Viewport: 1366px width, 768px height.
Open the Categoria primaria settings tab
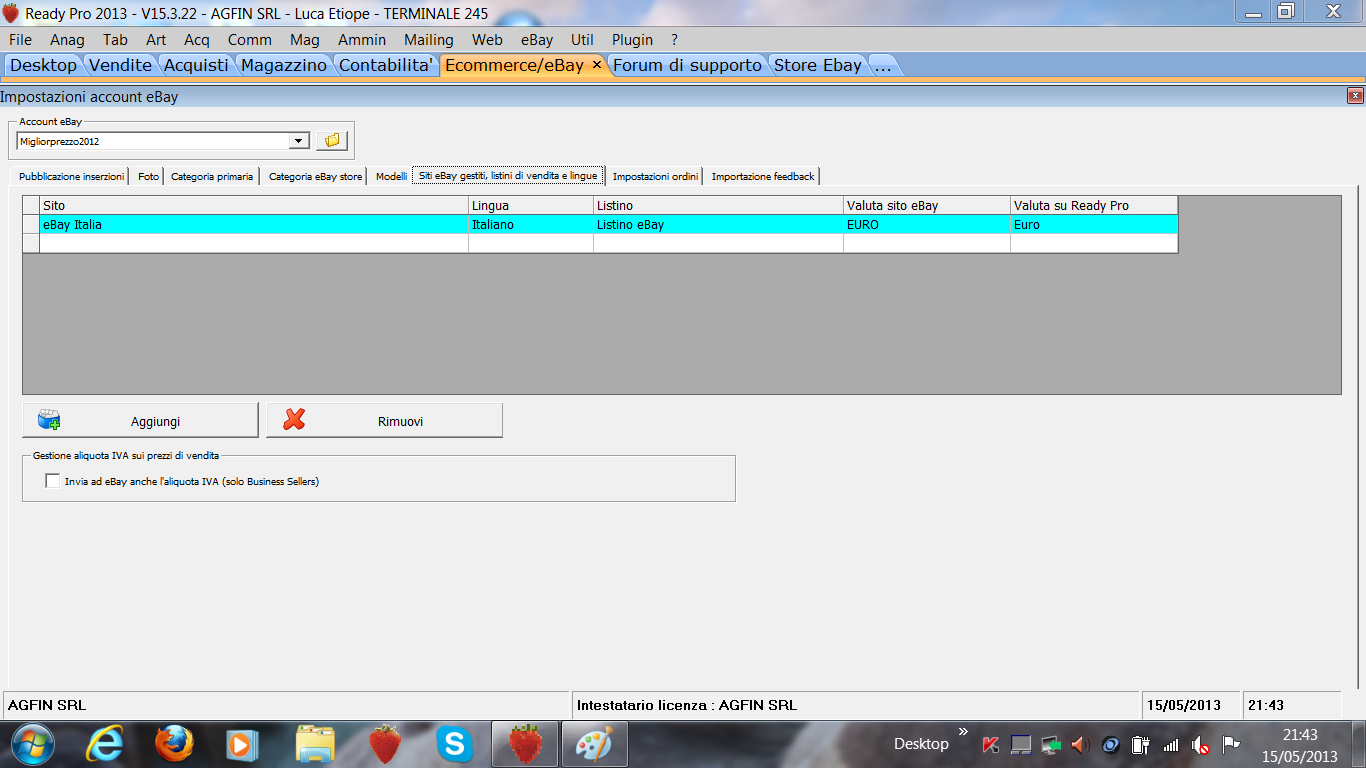click(x=212, y=176)
